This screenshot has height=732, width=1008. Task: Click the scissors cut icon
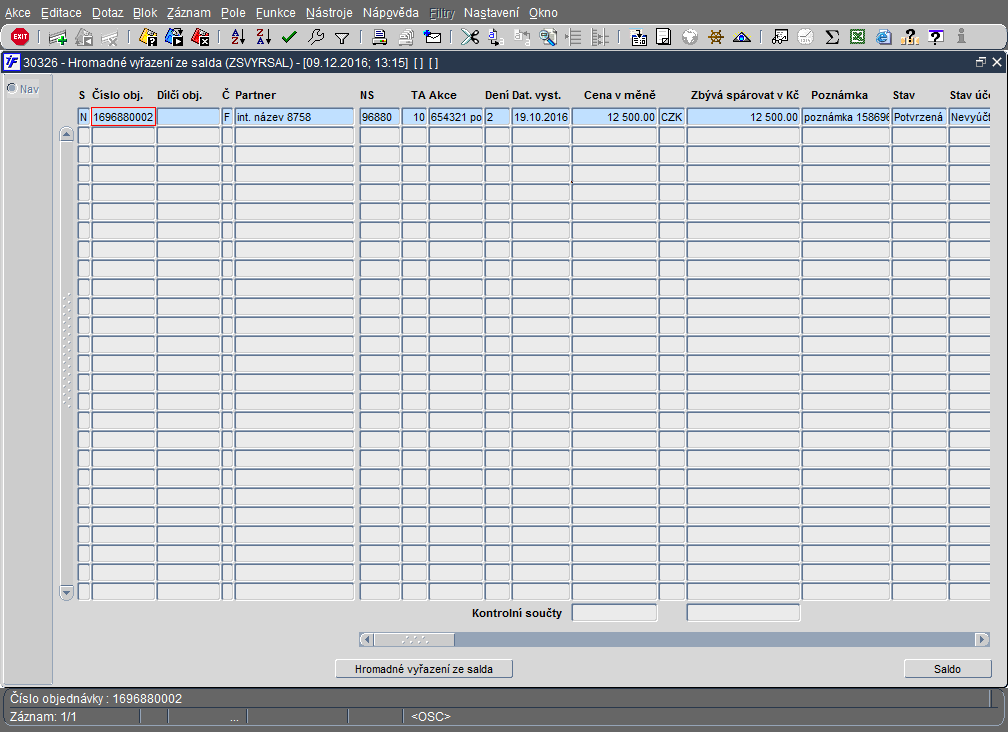click(470, 37)
